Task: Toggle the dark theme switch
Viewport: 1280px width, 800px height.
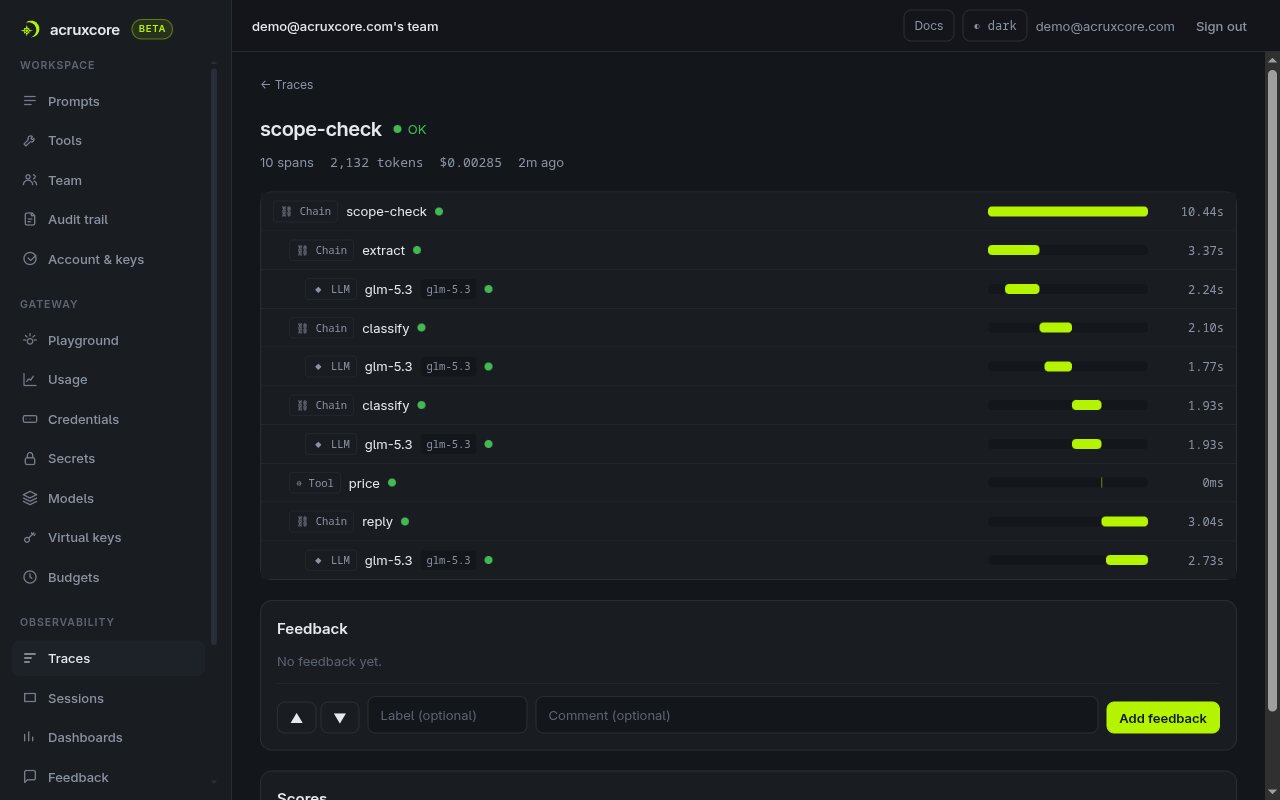Action: click(994, 26)
